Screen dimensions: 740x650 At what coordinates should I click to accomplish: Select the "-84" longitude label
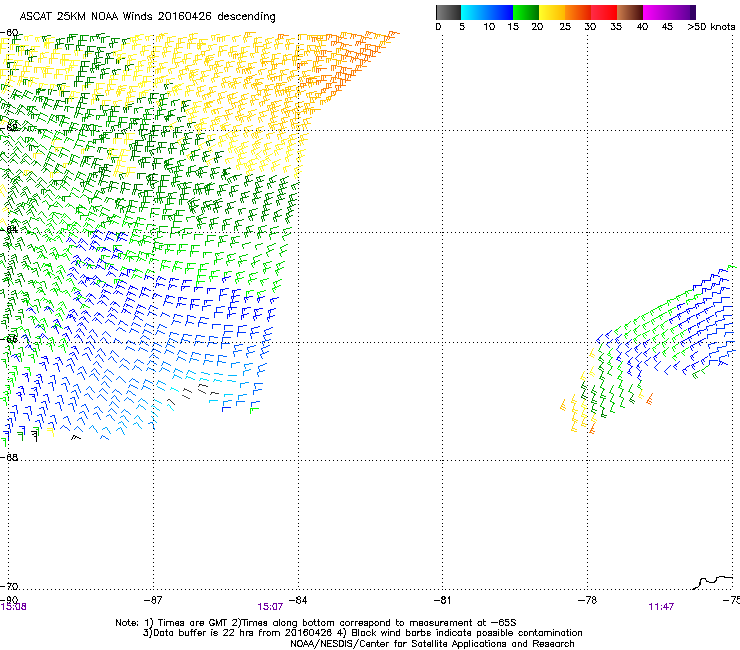pos(298,600)
